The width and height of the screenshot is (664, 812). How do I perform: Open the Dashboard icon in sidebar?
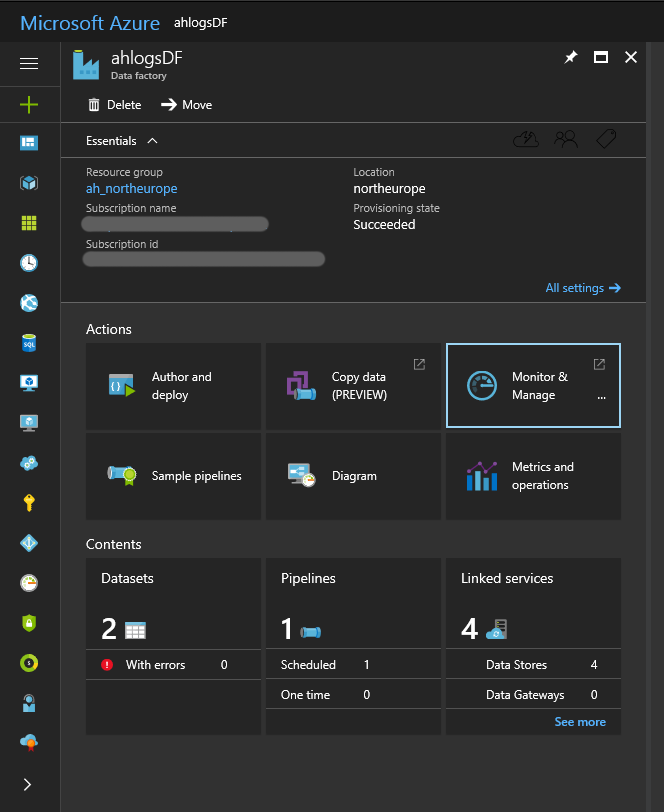[x=29, y=142]
